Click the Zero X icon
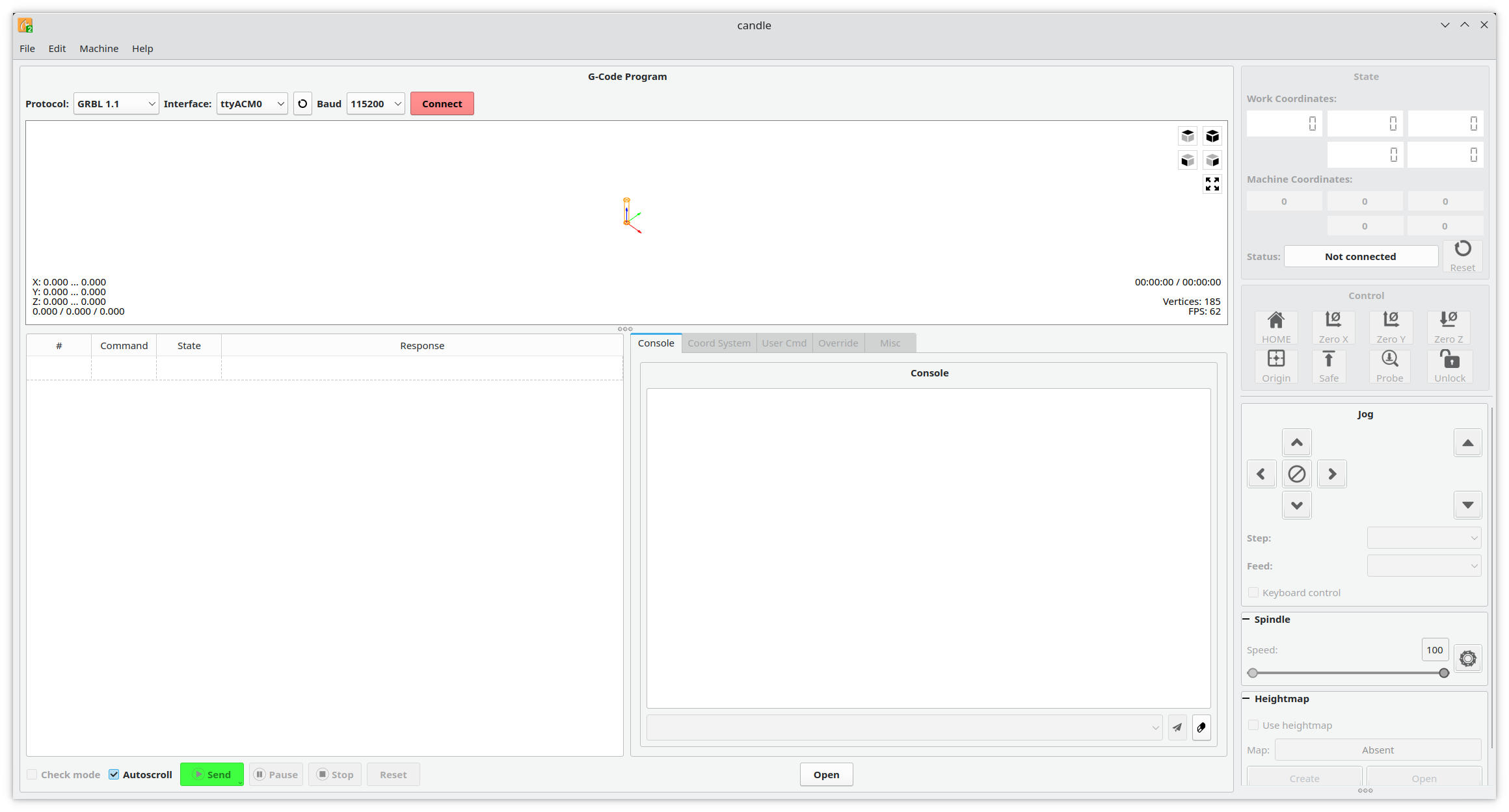Image resolution: width=1509 pixels, height=812 pixels. [1333, 326]
